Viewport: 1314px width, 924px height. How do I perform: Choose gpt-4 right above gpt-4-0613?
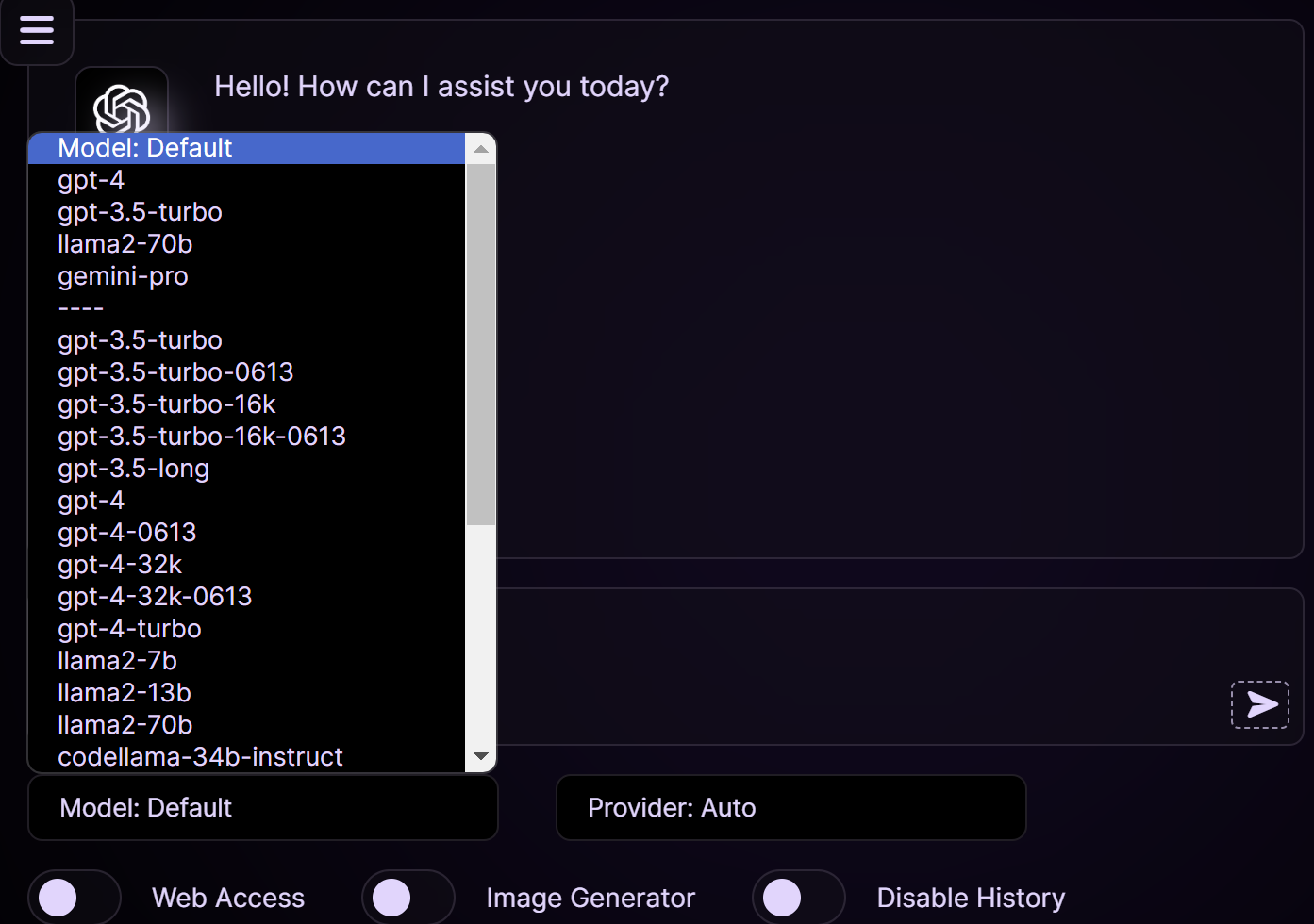click(247, 501)
